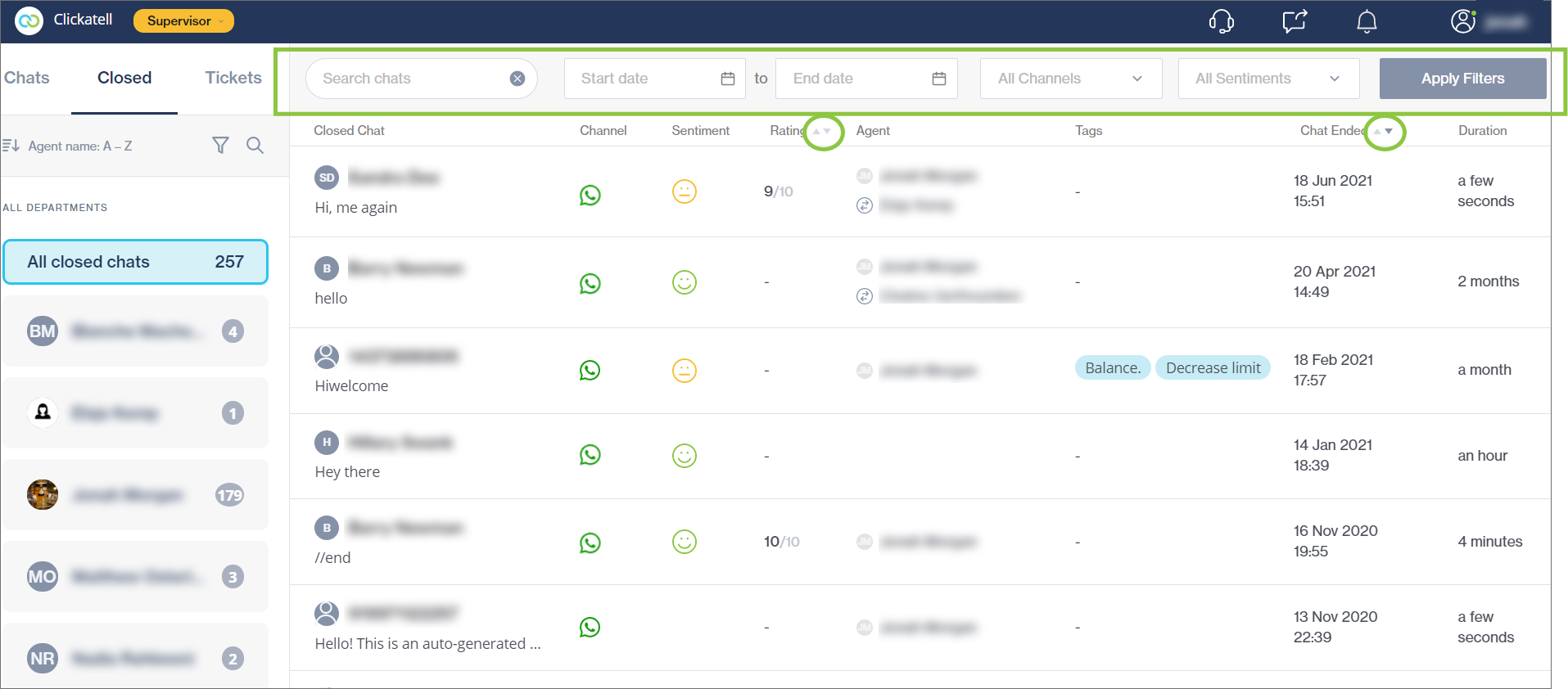Open the user profile icon
Image resolution: width=1568 pixels, height=689 pixels.
click(1462, 21)
